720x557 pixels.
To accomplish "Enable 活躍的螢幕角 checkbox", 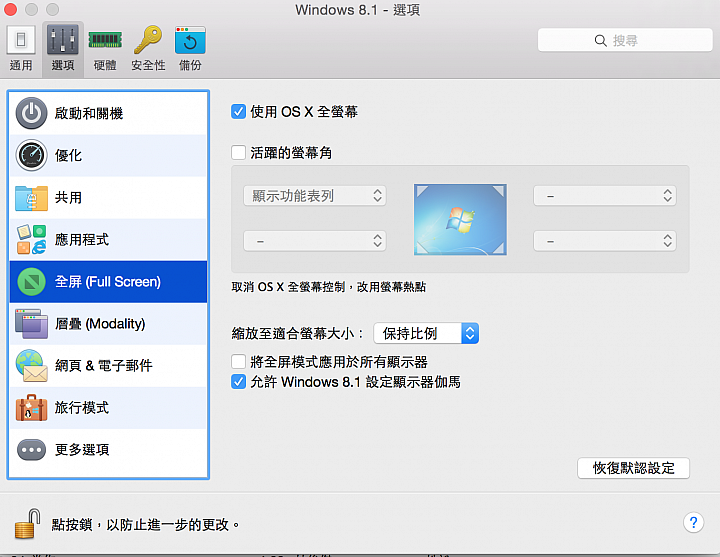I will 238,152.
